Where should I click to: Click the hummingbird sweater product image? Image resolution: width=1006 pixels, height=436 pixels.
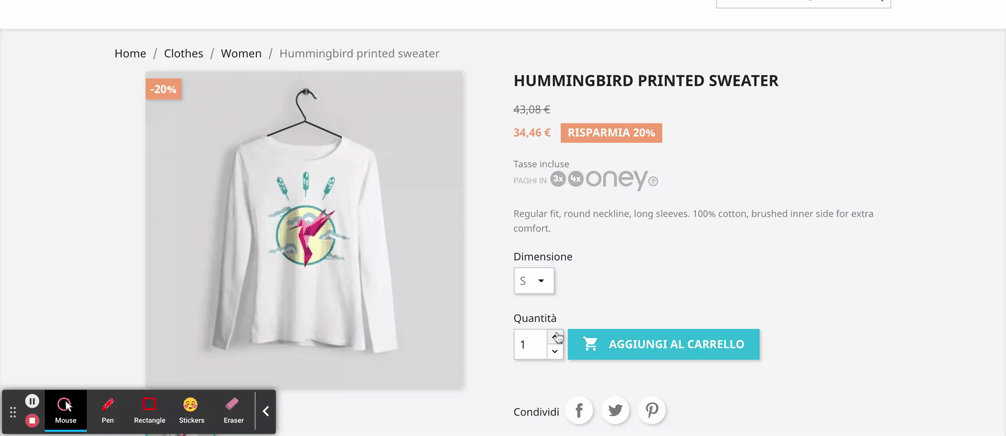304,229
